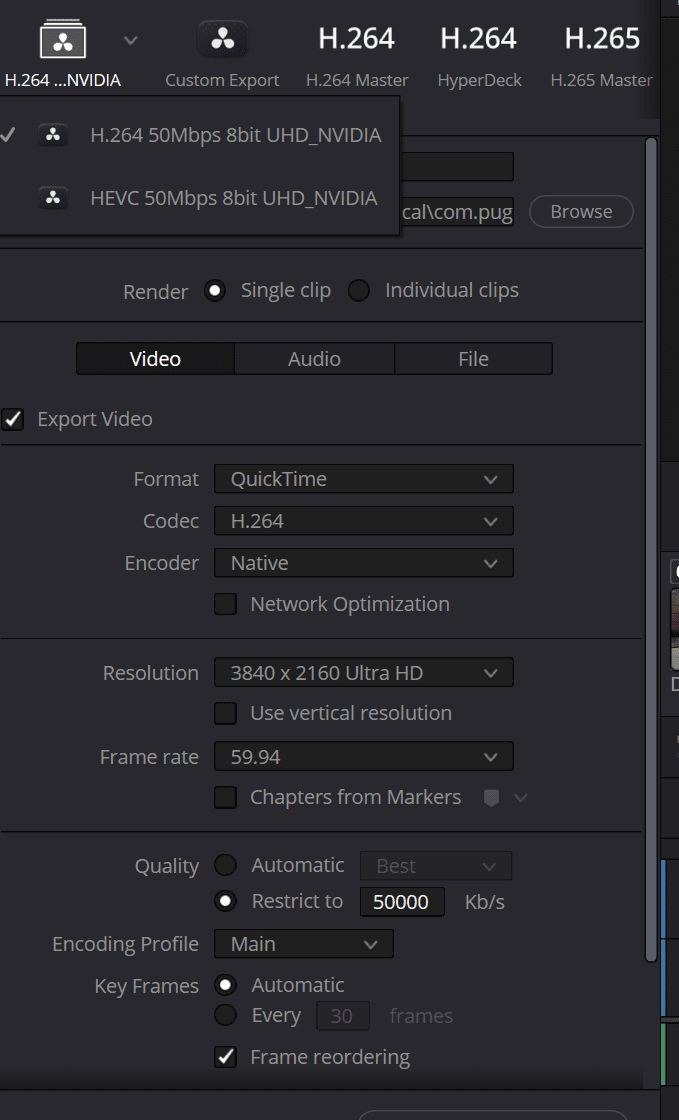Open the Frame rate 59.94 dropdown
Screen dimensions: 679x1120
point(363,756)
